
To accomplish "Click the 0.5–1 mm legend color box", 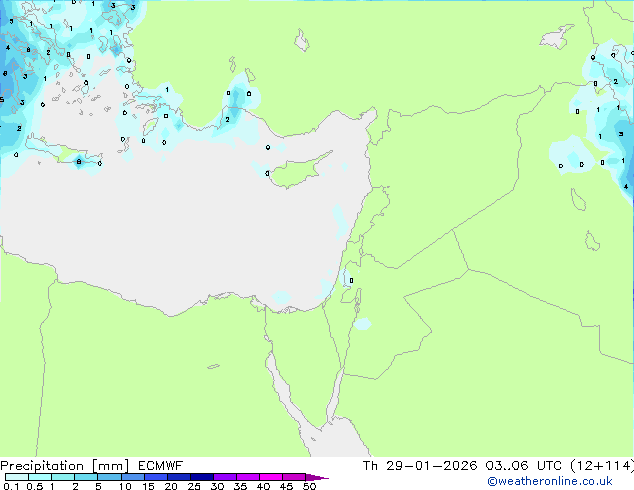I will point(40,477).
